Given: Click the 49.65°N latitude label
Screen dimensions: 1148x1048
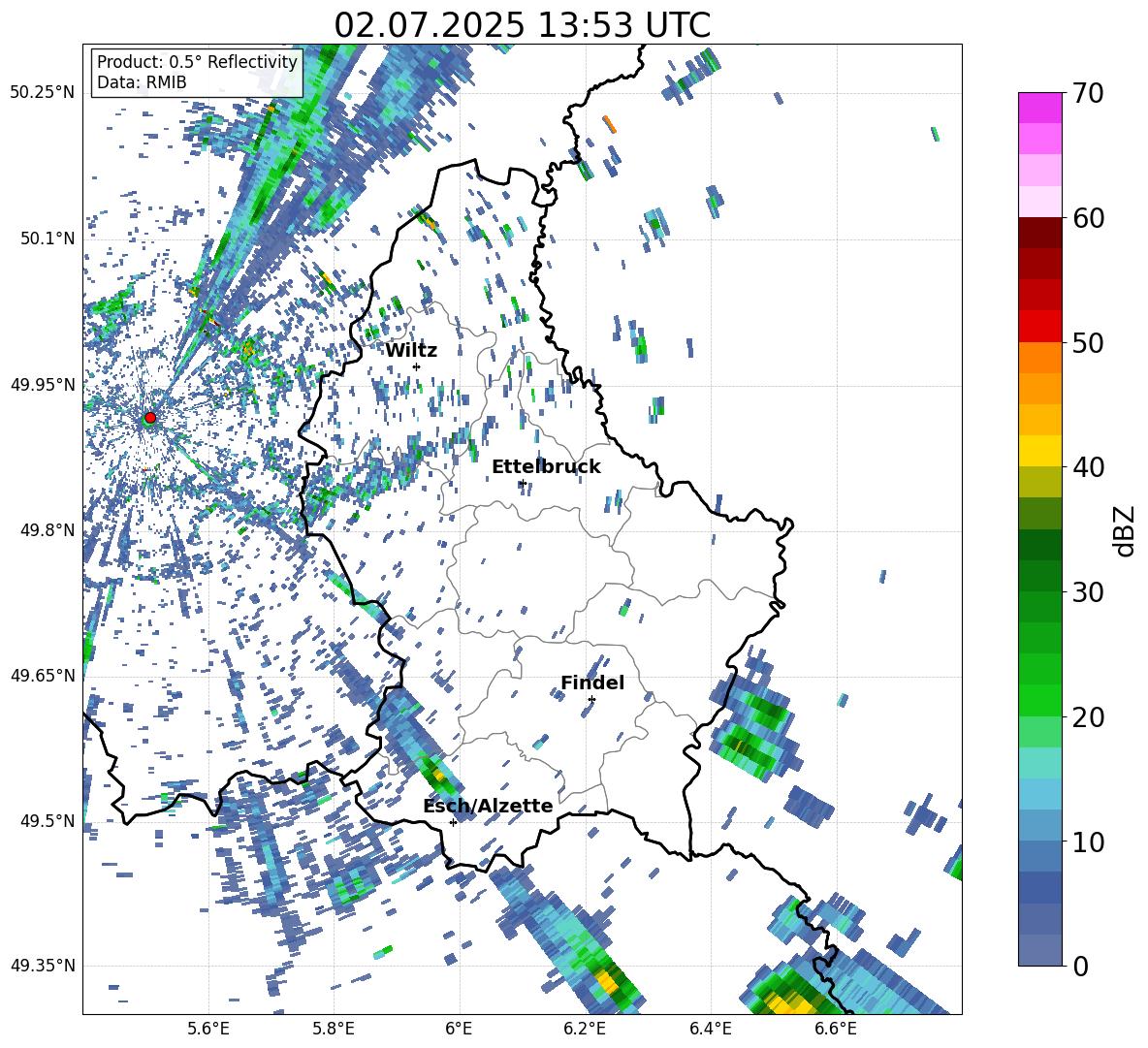Looking at the screenshot, I should 43,676.
